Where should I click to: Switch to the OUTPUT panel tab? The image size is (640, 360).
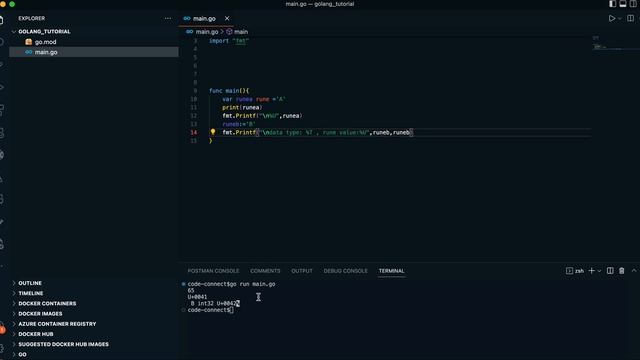(x=302, y=271)
